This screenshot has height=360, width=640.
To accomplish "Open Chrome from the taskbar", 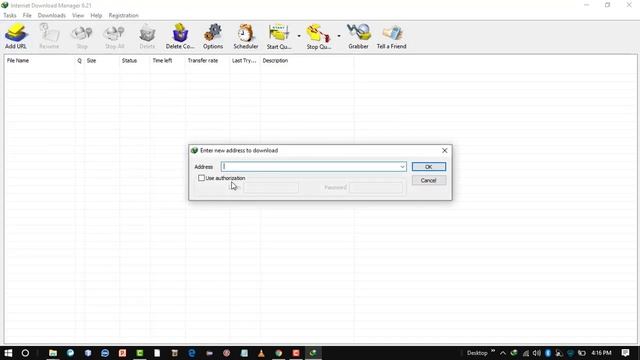I will point(279,353).
